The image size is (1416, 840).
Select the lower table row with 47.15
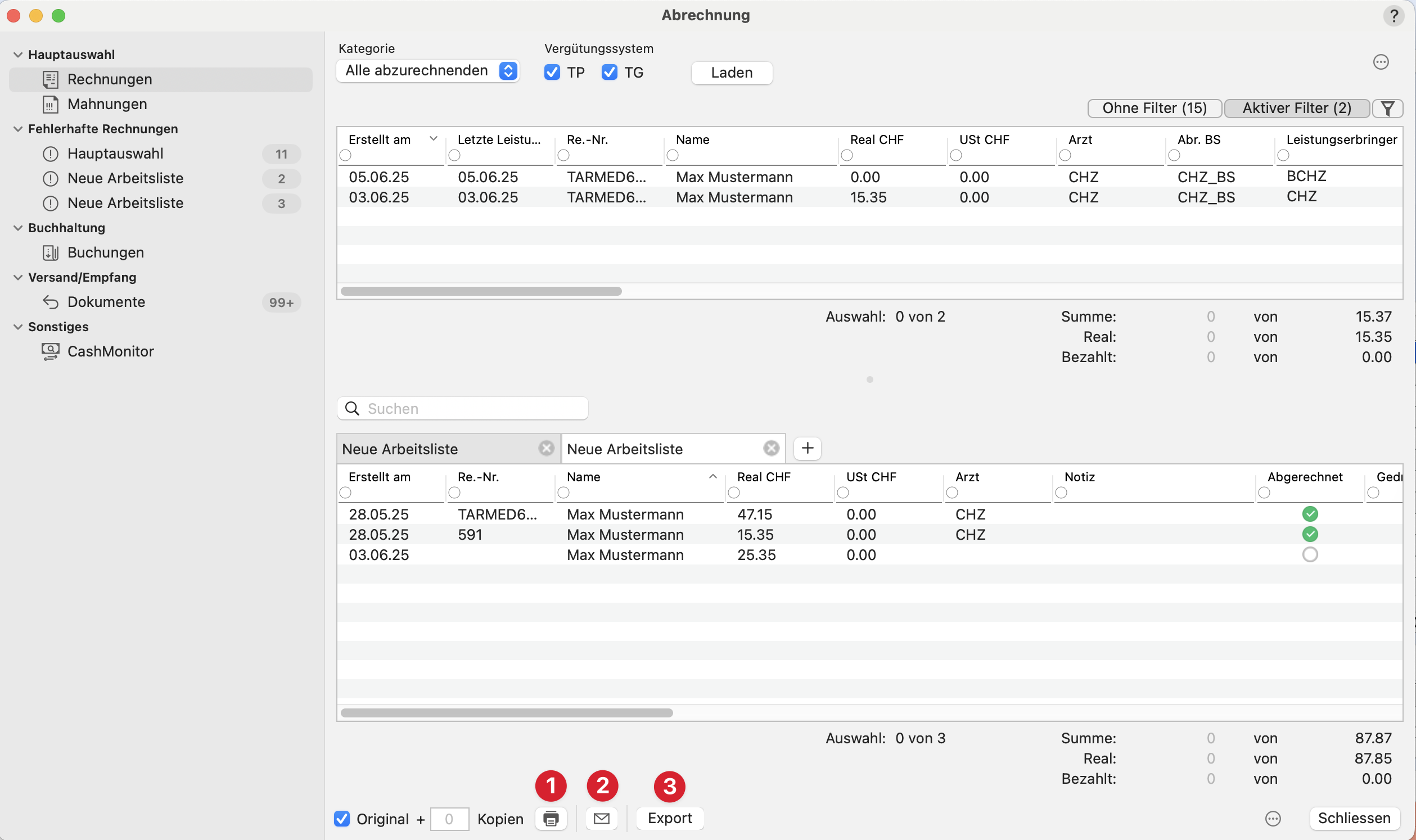(x=869, y=514)
